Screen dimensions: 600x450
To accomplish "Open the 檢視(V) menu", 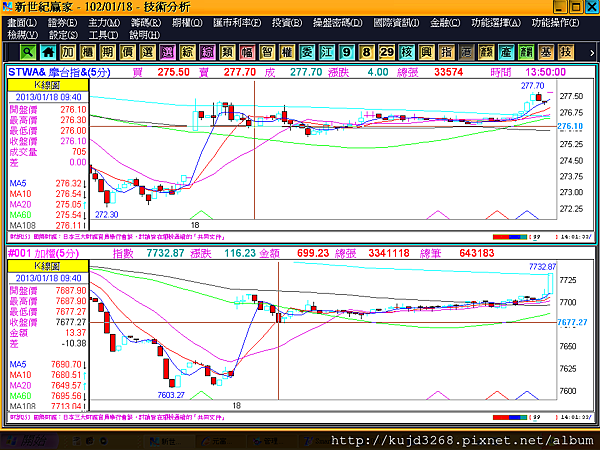I will coord(23,35).
